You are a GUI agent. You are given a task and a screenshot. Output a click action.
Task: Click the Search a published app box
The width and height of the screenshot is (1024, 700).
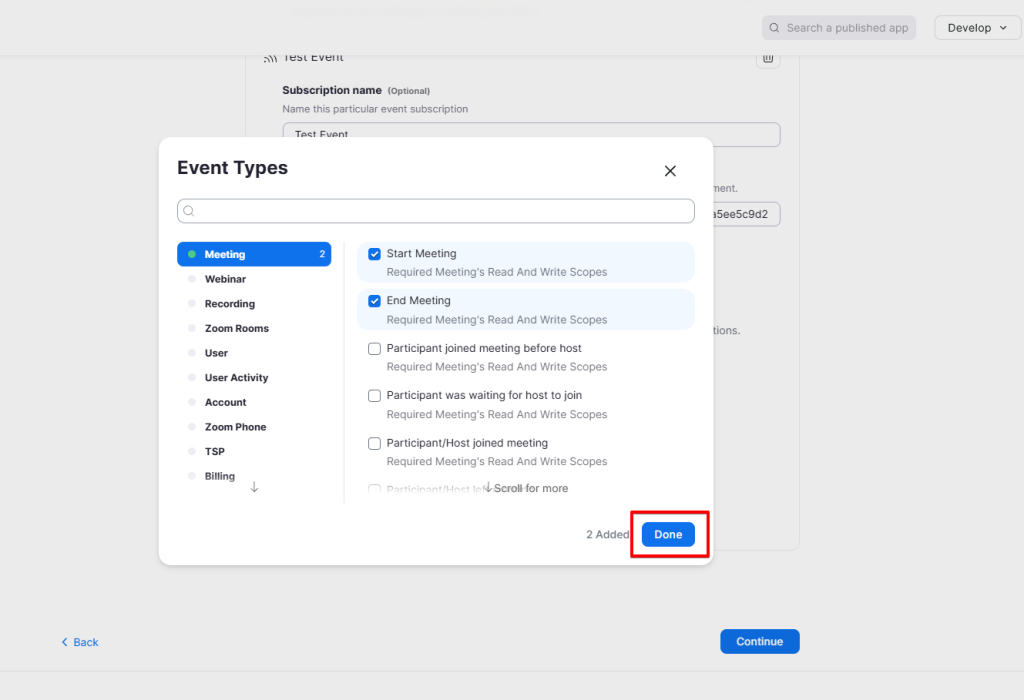coord(838,28)
